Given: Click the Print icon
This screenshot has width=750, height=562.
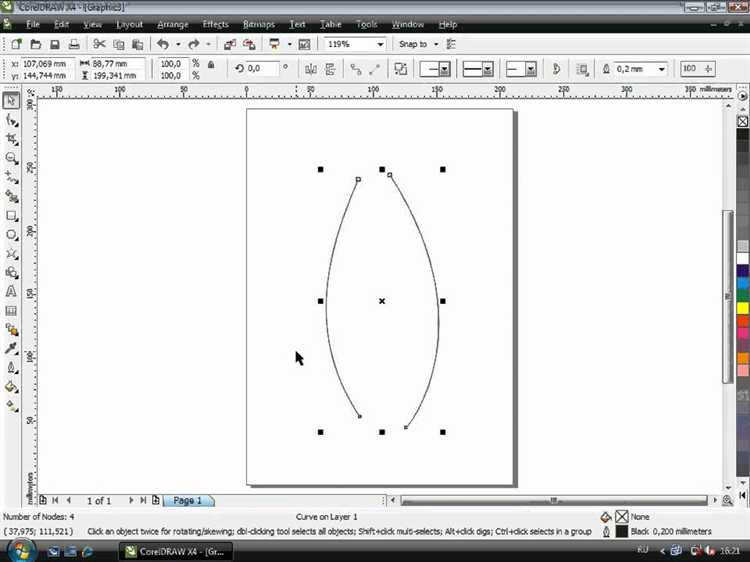Looking at the screenshot, I should click(74, 44).
